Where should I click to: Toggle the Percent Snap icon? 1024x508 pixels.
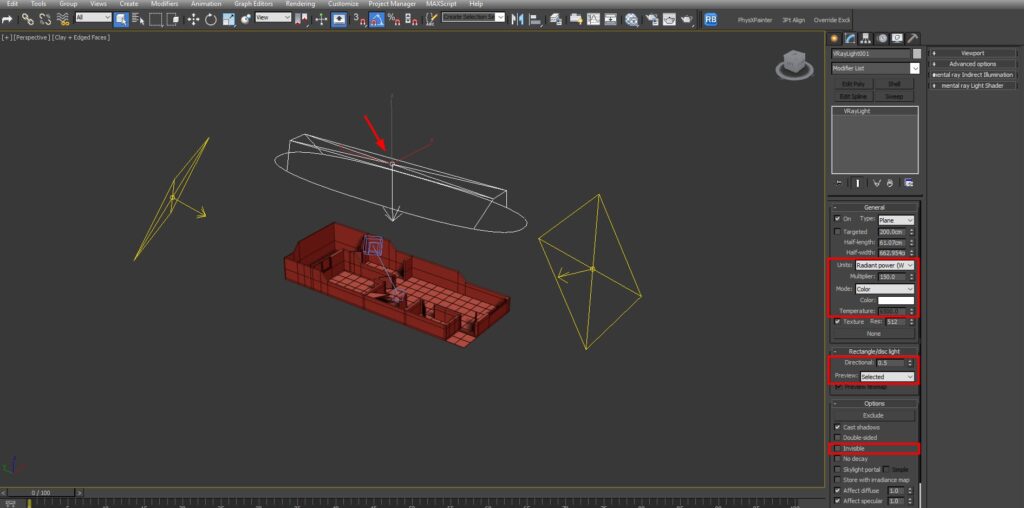[x=394, y=19]
